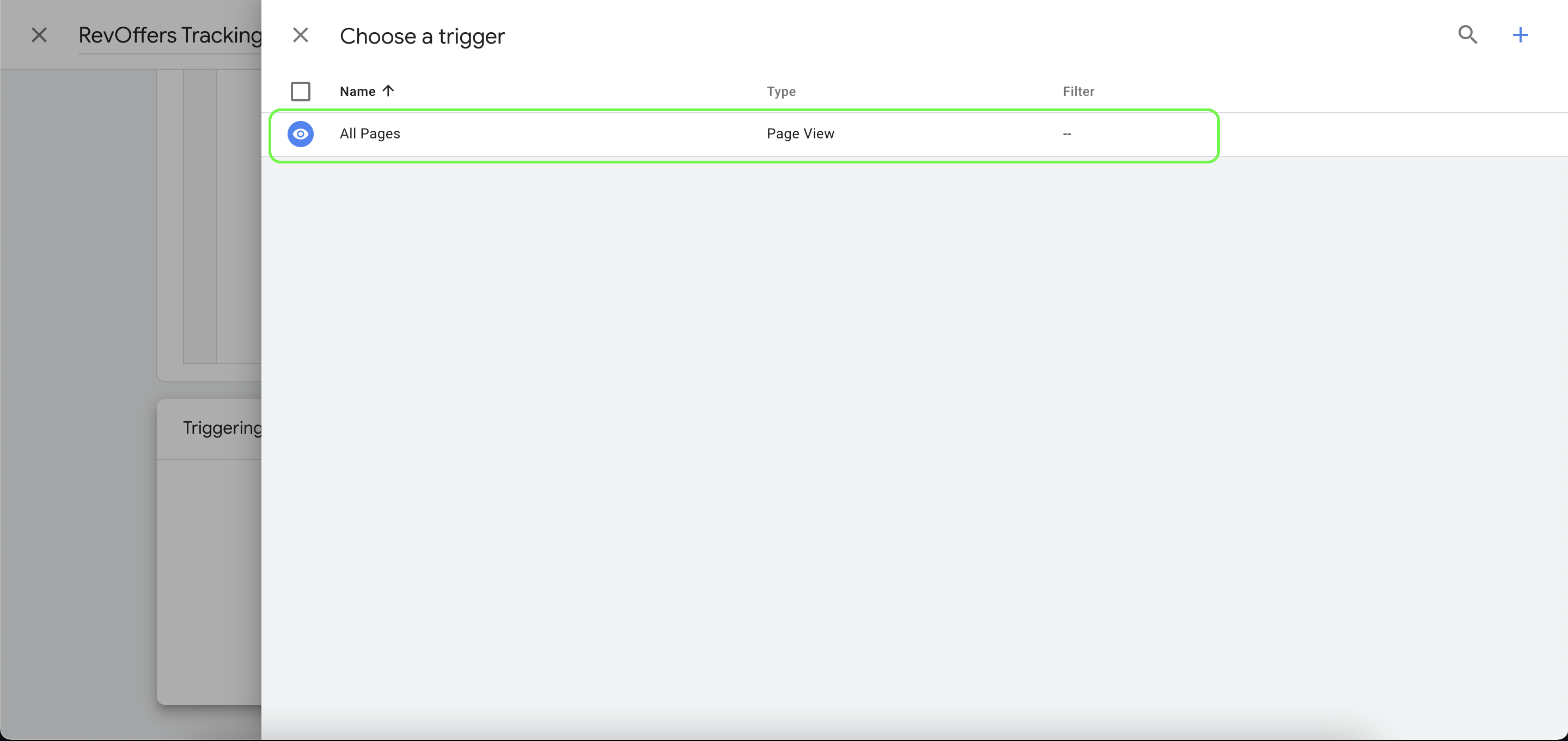Select the All Pages trigger name
The width and height of the screenshot is (1568, 741).
[x=369, y=134]
